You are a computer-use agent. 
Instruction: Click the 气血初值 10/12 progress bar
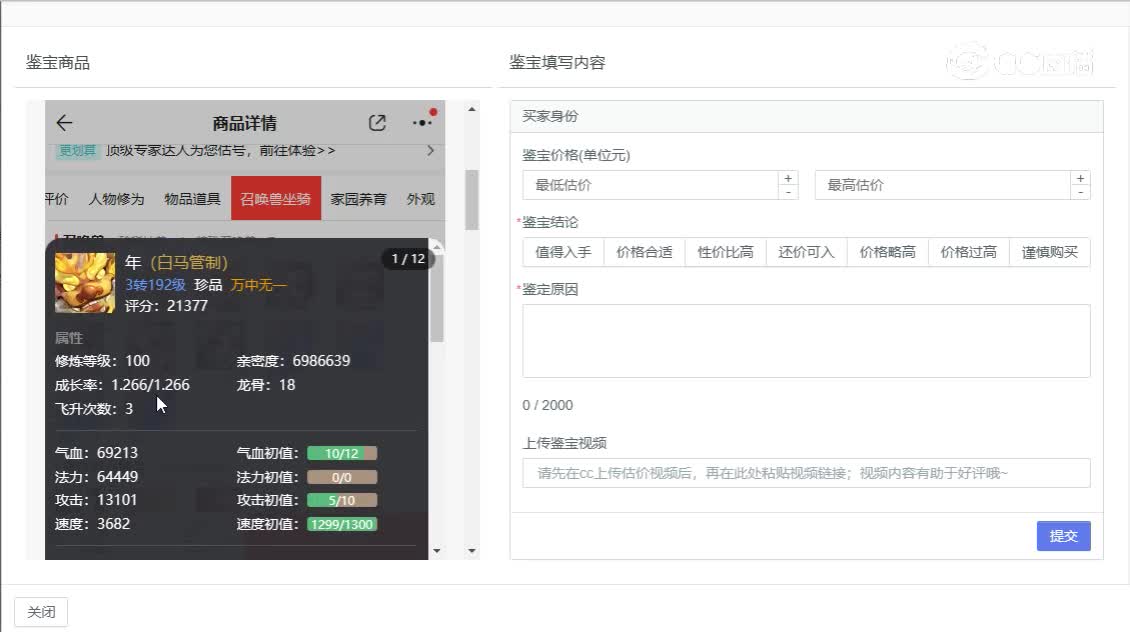[342, 453]
